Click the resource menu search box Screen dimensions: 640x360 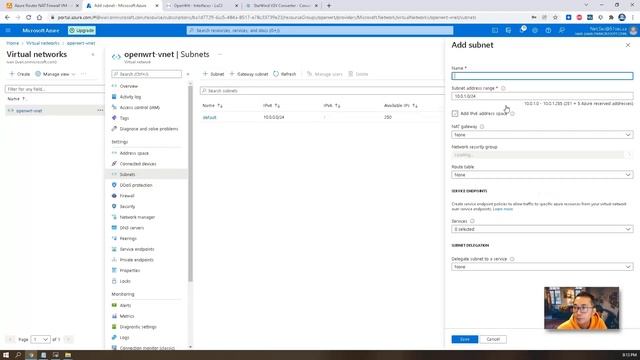pos(147,74)
